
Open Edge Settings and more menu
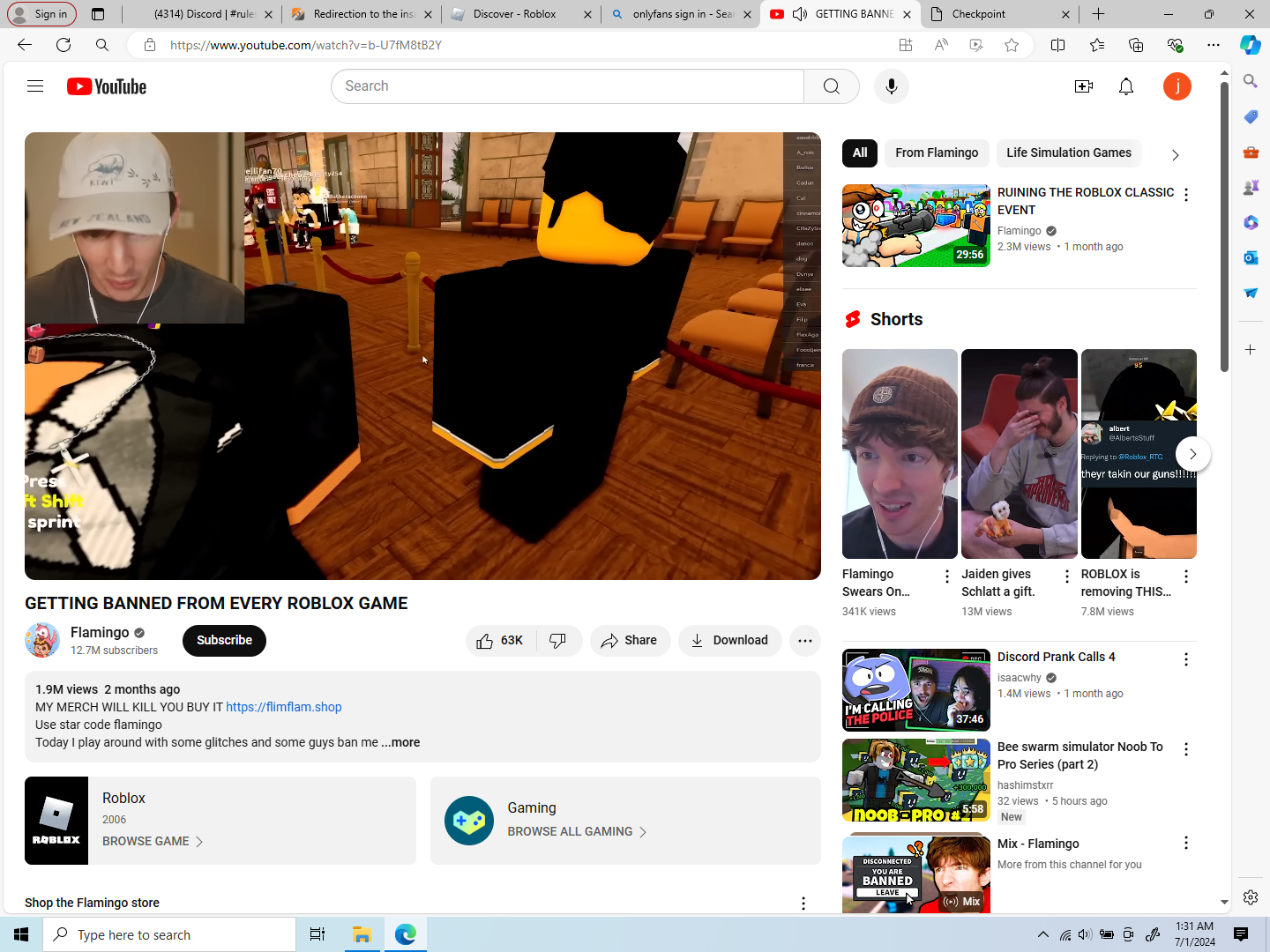pyautogui.click(x=1214, y=45)
